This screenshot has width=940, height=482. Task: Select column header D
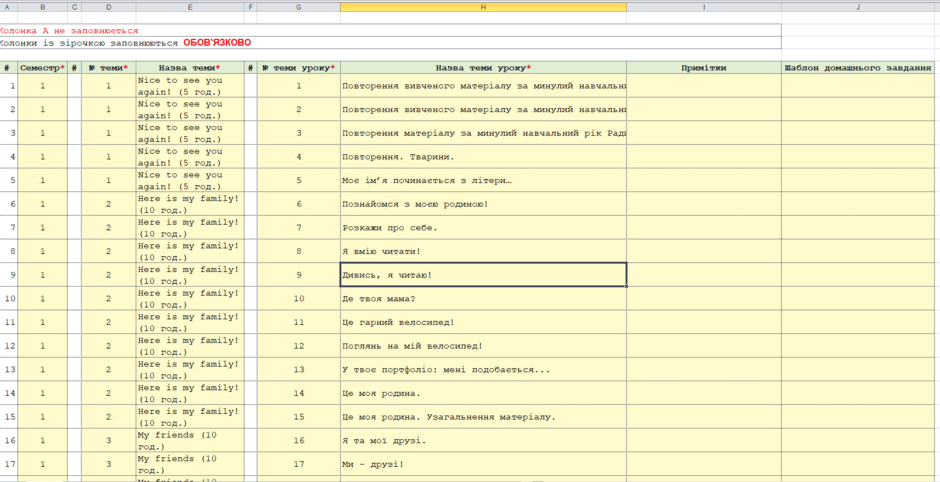click(x=109, y=7)
